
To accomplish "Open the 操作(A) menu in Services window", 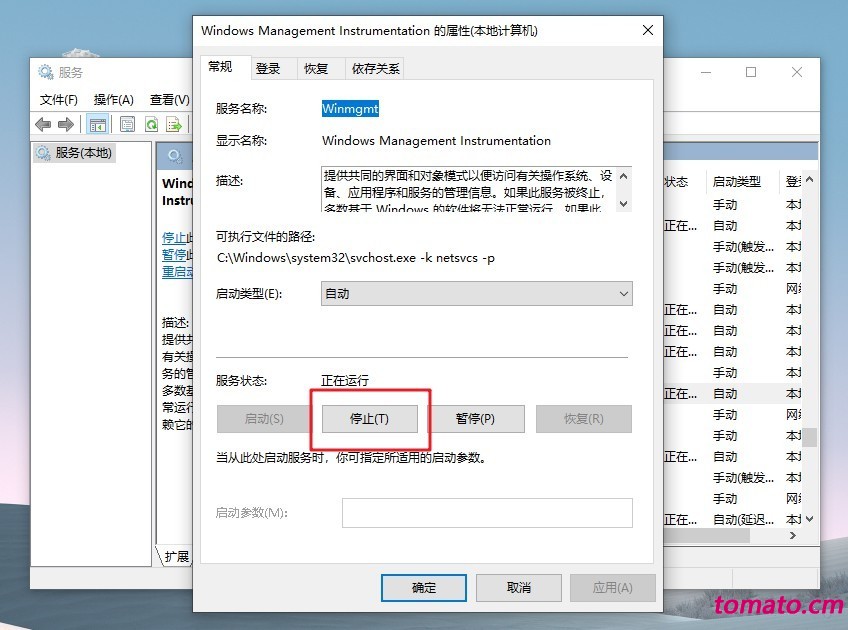I will click(x=114, y=100).
